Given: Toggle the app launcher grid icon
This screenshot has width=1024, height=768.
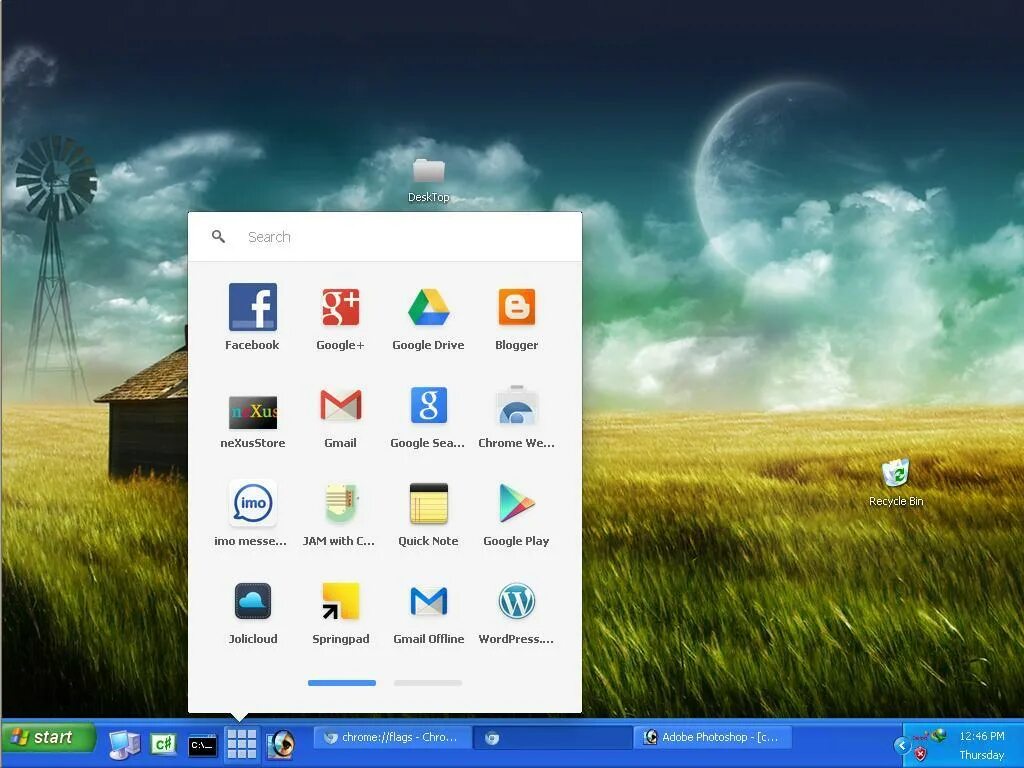Looking at the screenshot, I should [242, 744].
